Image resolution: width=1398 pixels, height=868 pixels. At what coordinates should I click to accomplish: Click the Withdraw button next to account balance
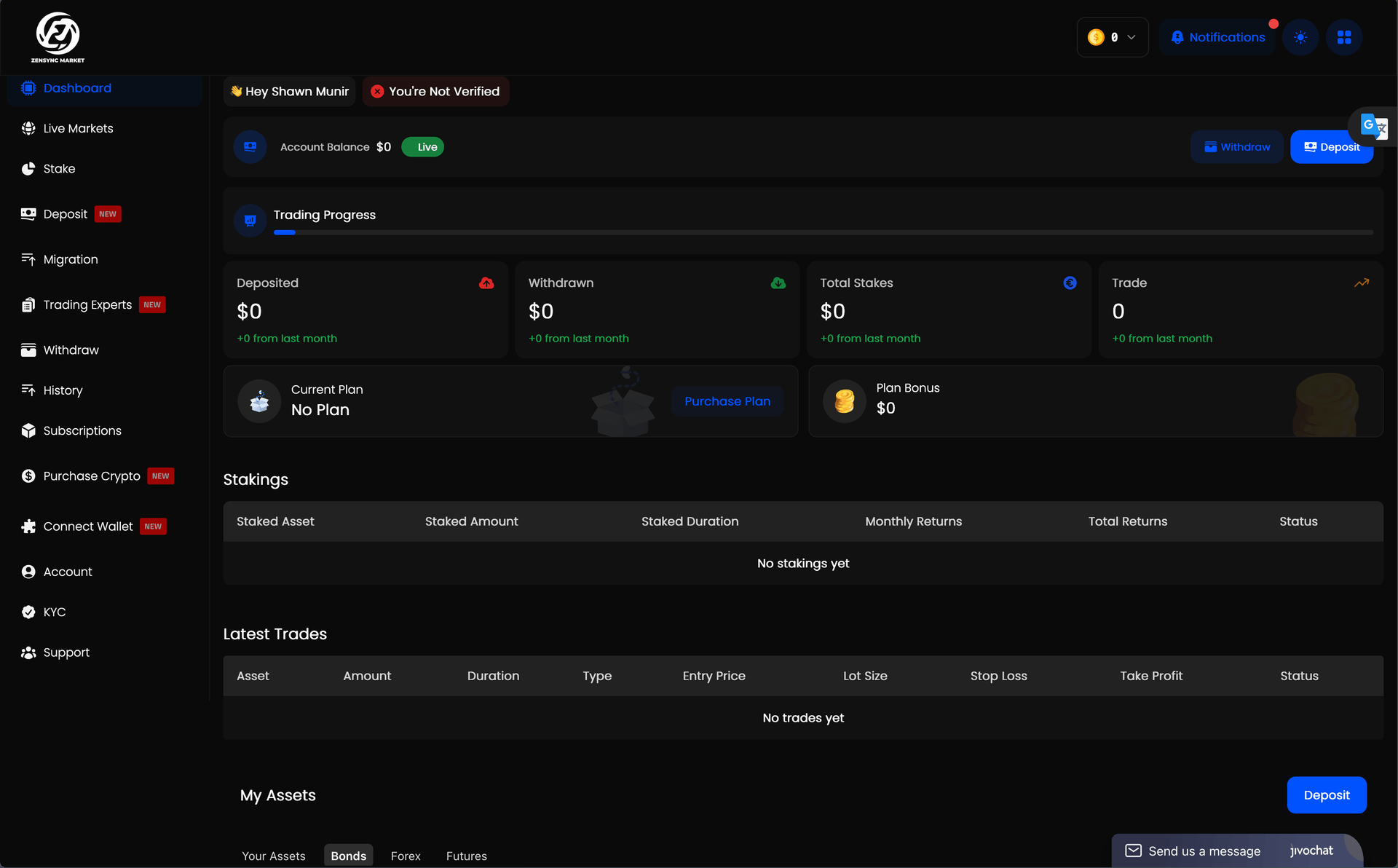[x=1237, y=146]
